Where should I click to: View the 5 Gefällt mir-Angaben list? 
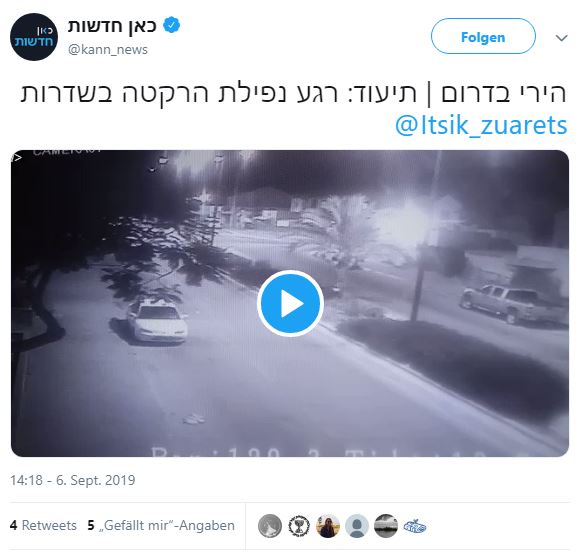coord(161,525)
